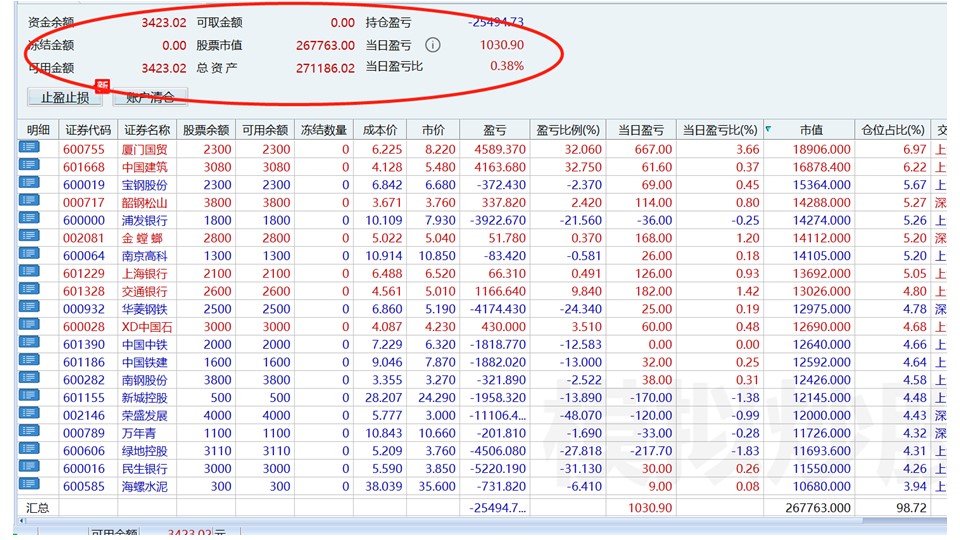Open detail icon for 交通银行 row
This screenshot has width=960, height=540.
pos(29,289)
